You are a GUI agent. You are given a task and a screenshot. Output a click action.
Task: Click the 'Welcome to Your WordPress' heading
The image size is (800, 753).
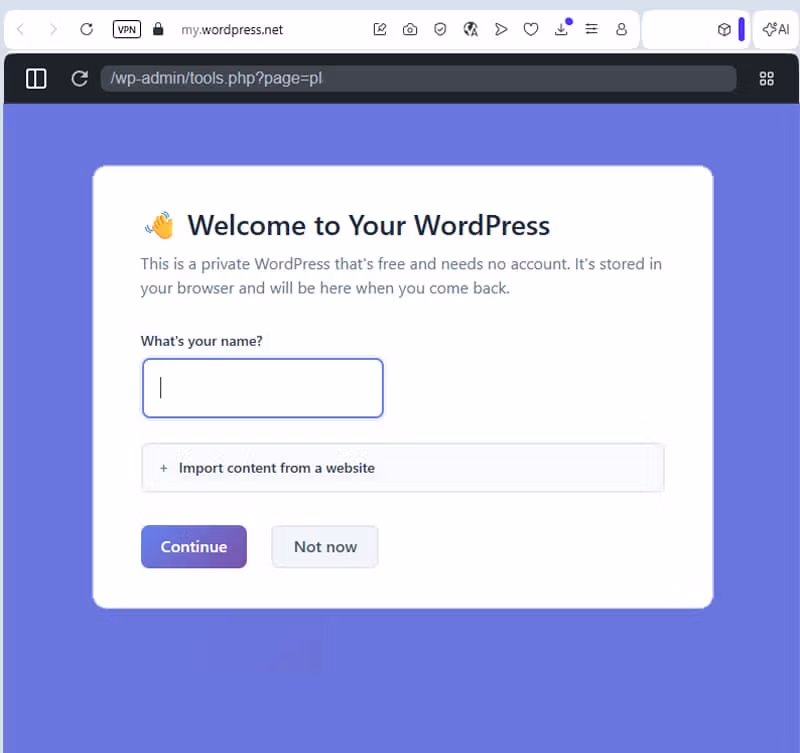click(368, 225)
